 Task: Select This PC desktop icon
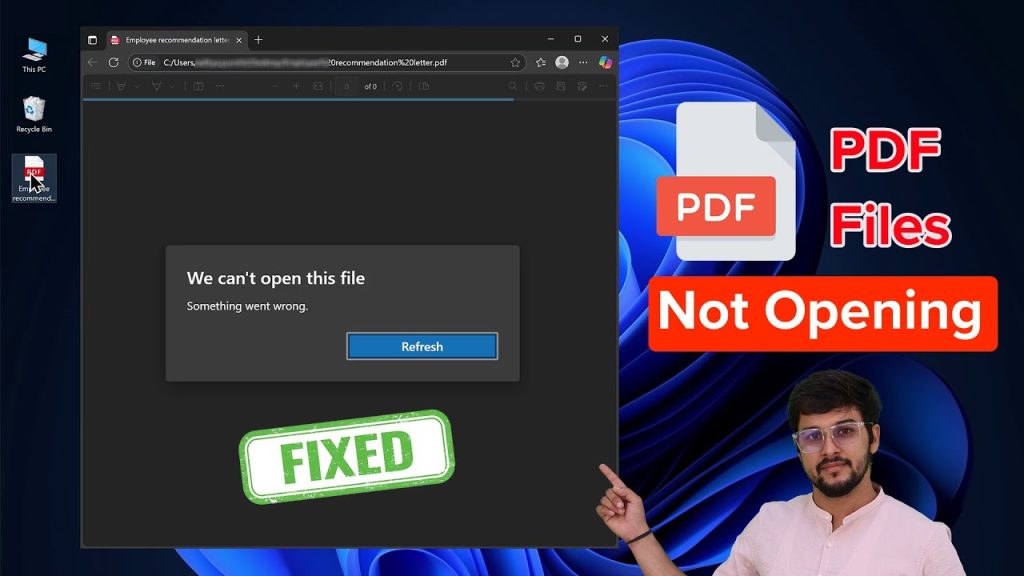coord(34,55)
